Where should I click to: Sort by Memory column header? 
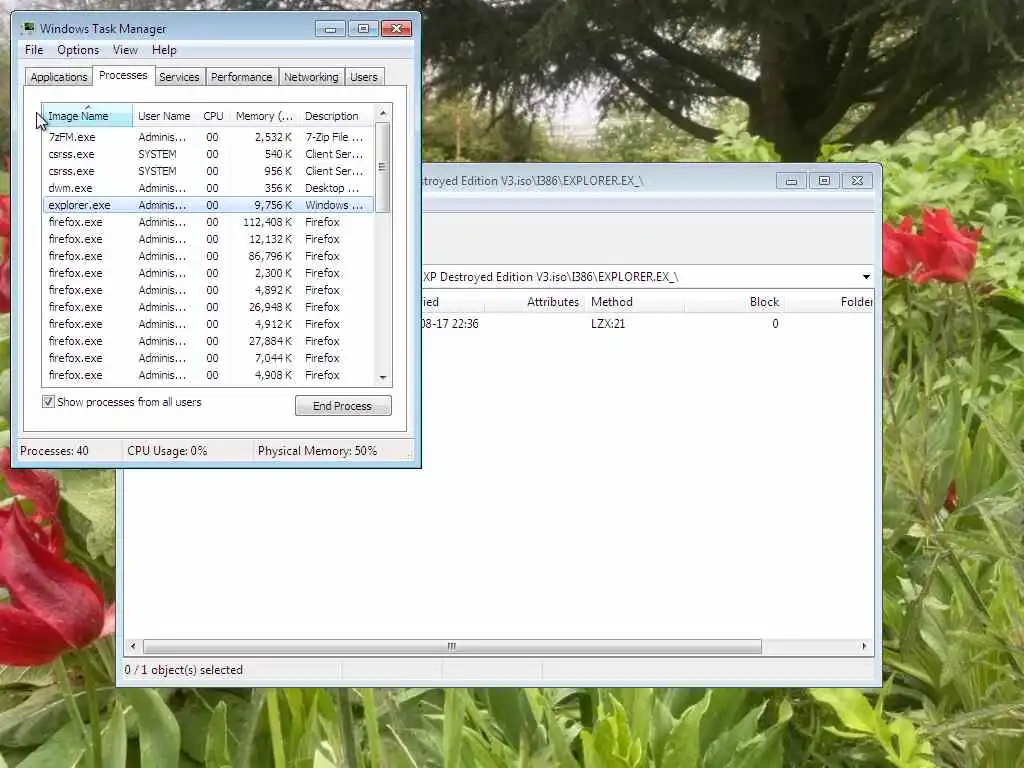[264, 116]
